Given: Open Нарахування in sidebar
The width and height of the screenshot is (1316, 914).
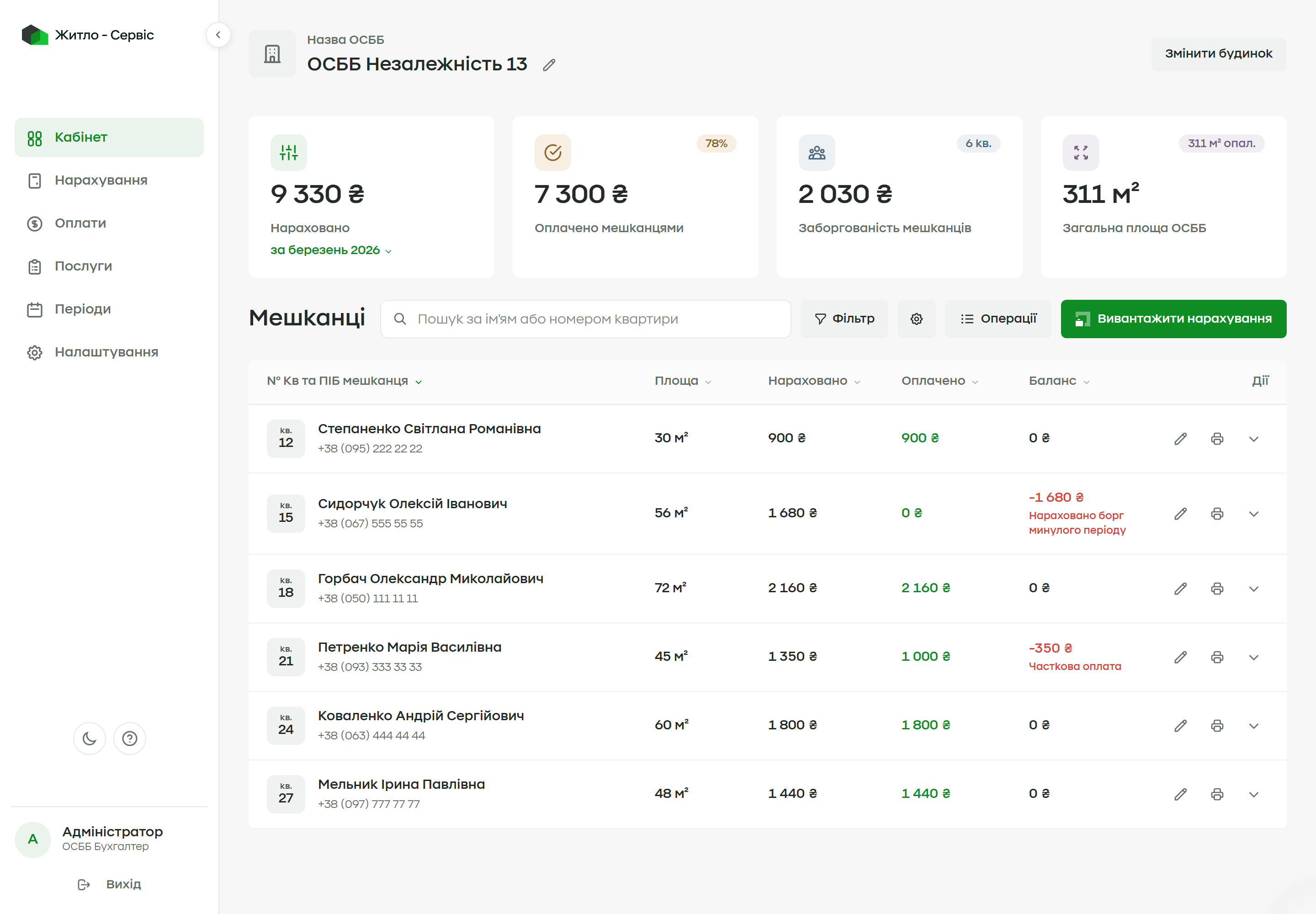Looking at the screenshot, I should coord(109,181).
